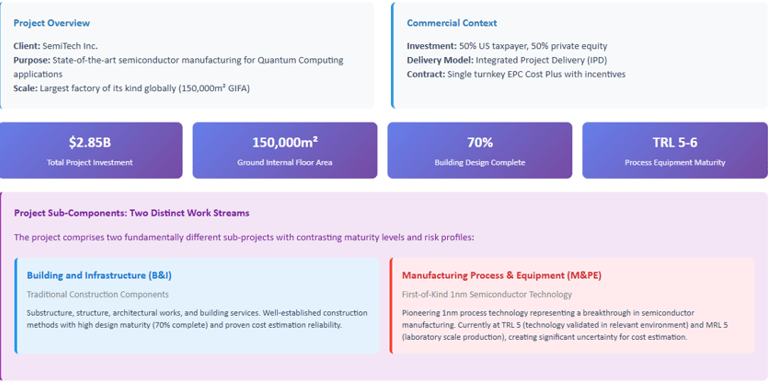768x384 pixels.
Task: Click the B&I substructure description paragraph
Action: (197, 319)
